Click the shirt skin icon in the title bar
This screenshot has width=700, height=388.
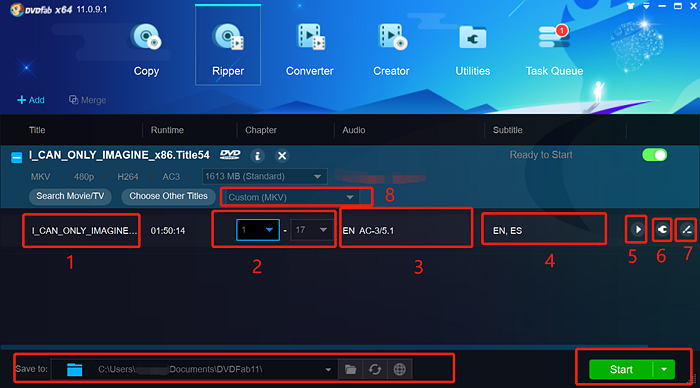[x=630, y=6]
